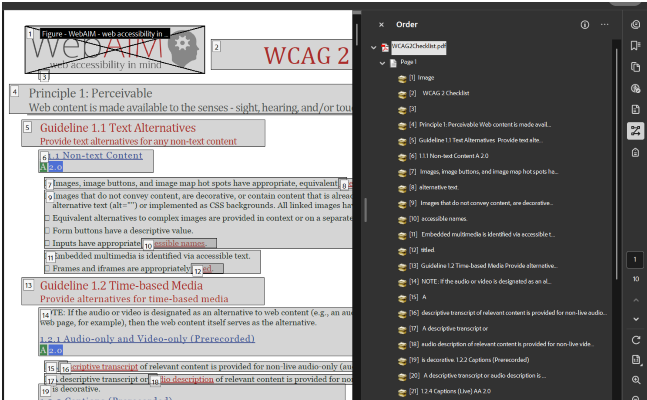Open the 1.2.1 Audio-only and Video-only (Prerecorded) link
Screen dimensions: 647x400
click(x=147, y=338)
